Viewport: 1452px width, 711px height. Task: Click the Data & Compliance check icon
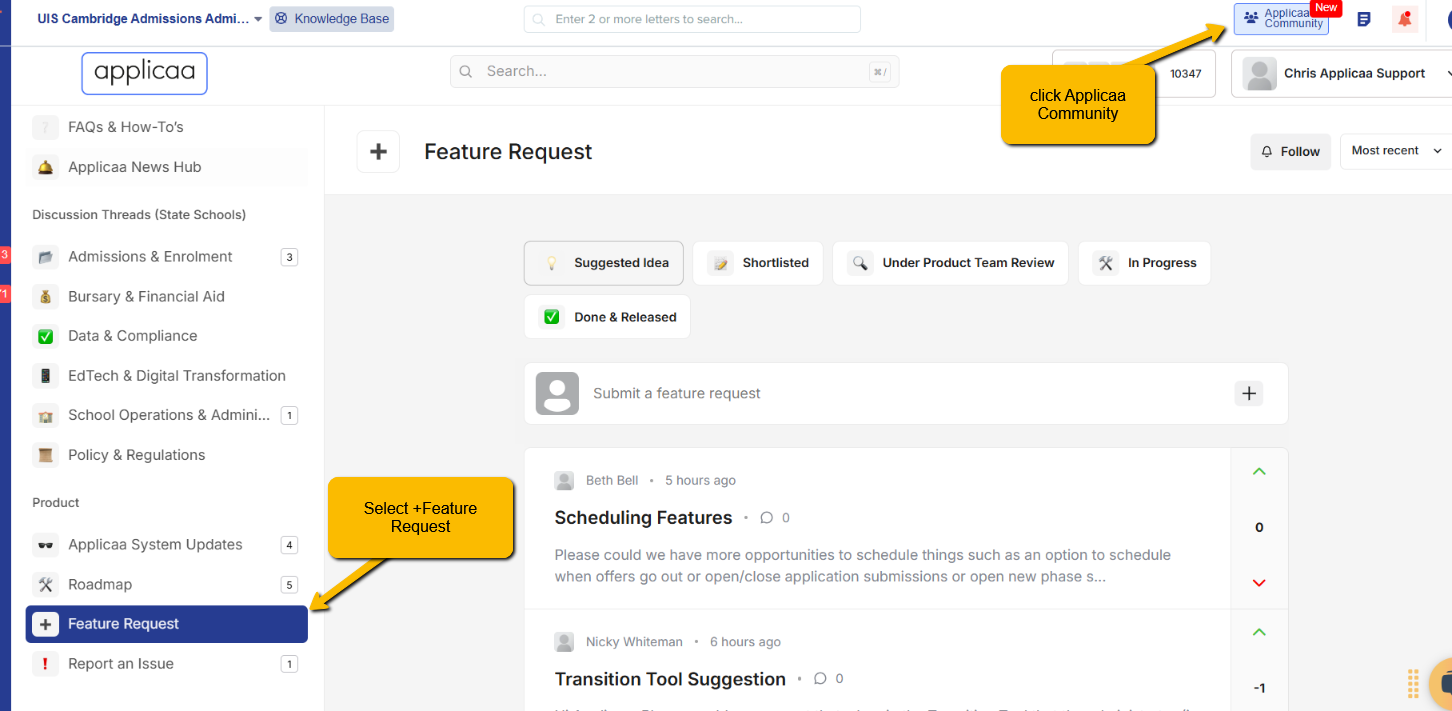tap(45, 337)
